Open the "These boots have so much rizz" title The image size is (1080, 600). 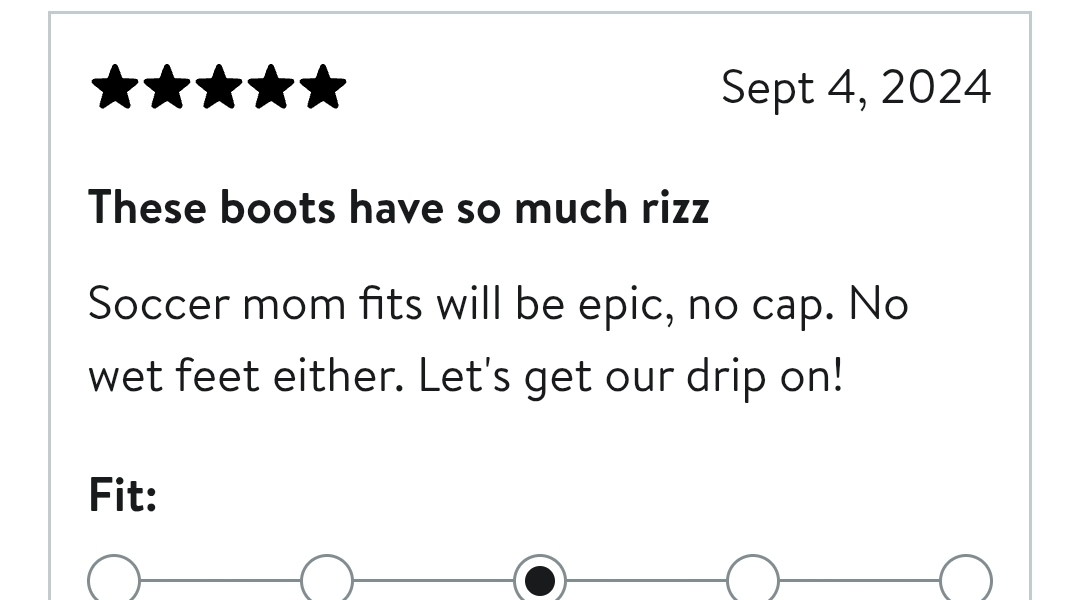point(398,208)
